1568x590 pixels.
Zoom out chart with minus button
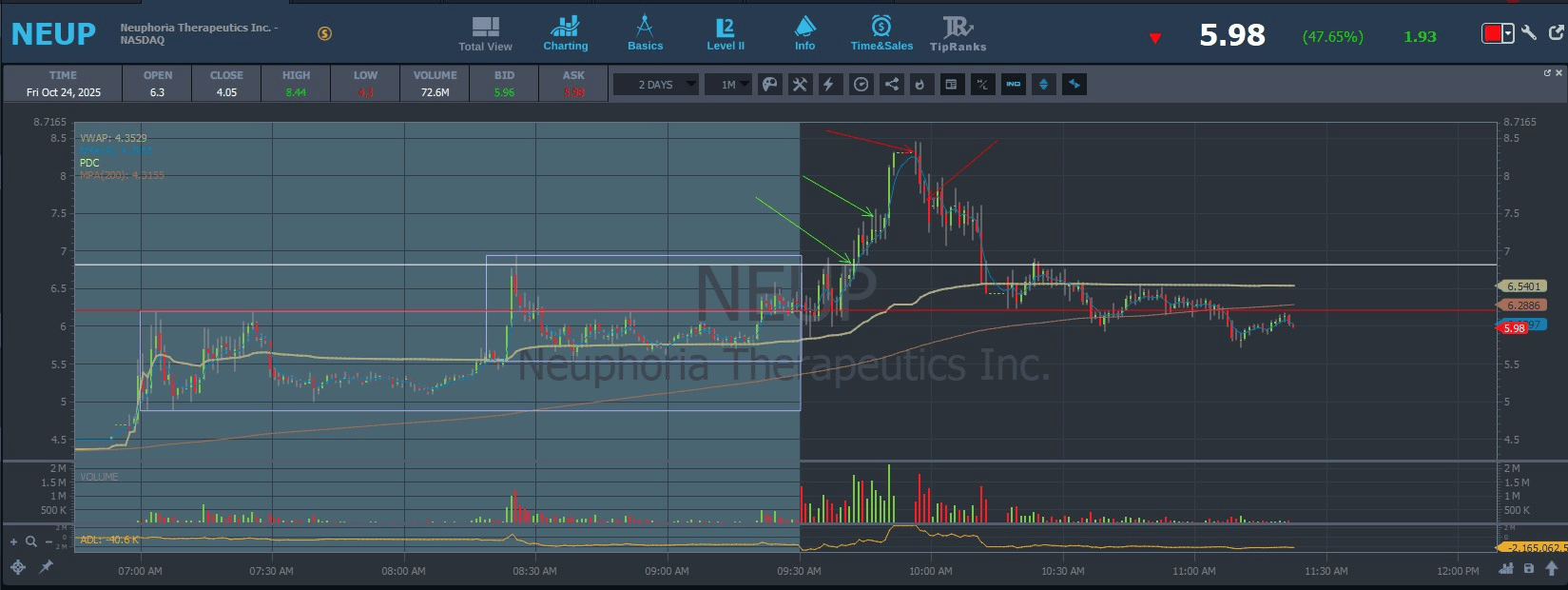point(48,541)
